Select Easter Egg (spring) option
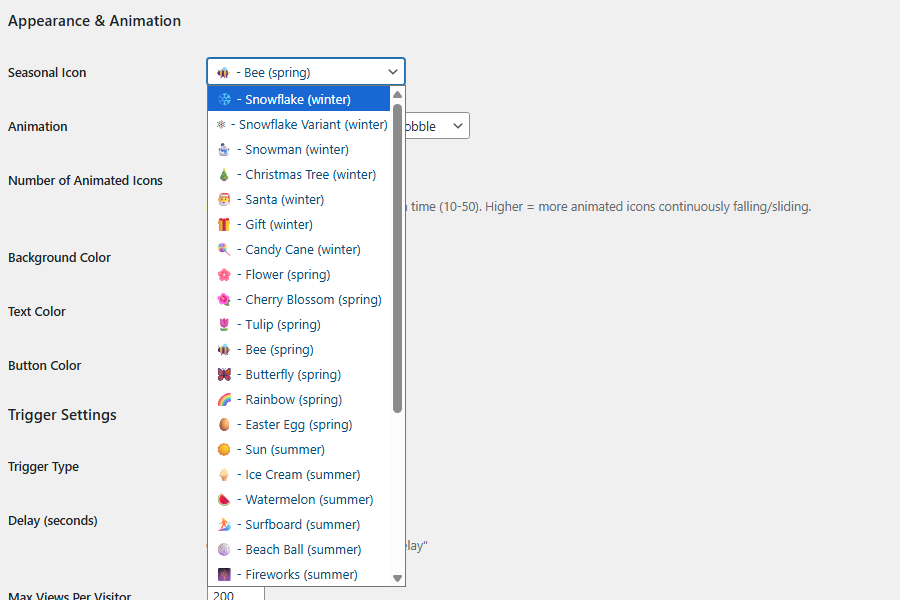 pyautogui.click(x=298, y=424)
